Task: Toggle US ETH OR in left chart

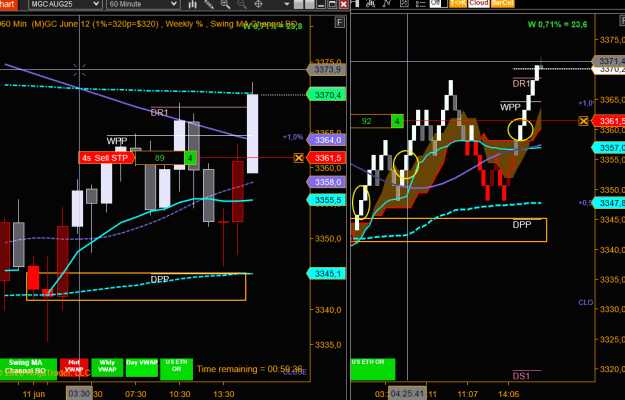Action: [x=177, y=369]
